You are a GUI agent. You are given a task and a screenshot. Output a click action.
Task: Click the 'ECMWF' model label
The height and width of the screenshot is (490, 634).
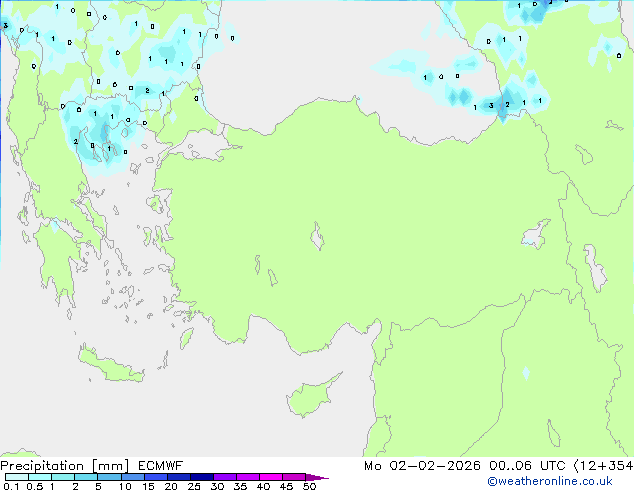click(161, 466)
